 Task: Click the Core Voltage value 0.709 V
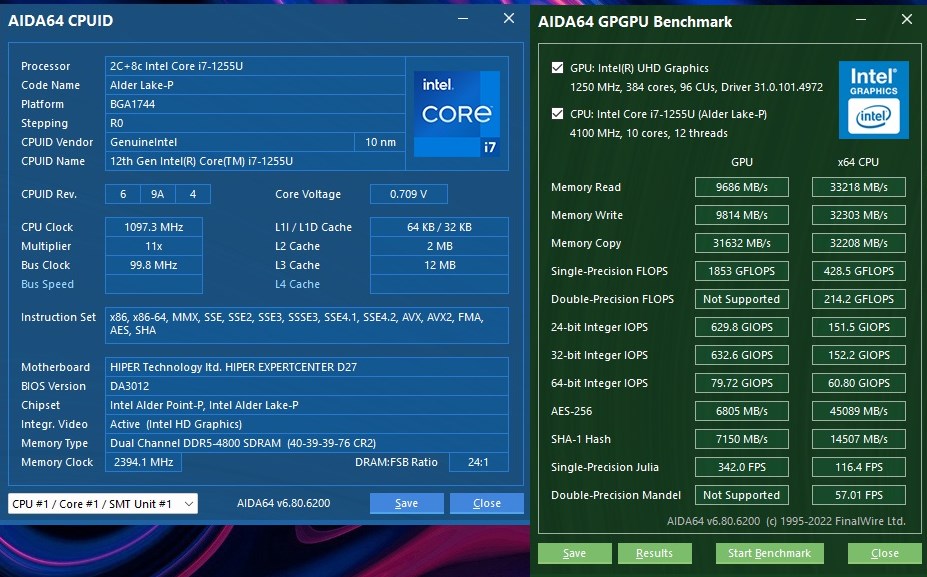(409, 194)
